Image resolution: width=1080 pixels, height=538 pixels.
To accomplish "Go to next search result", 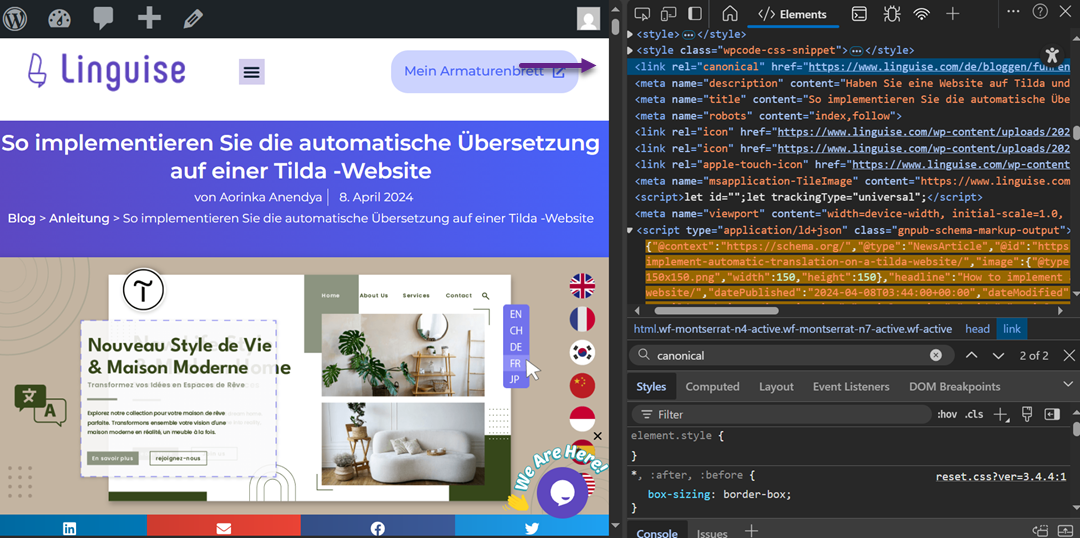I will pos(998,355).
